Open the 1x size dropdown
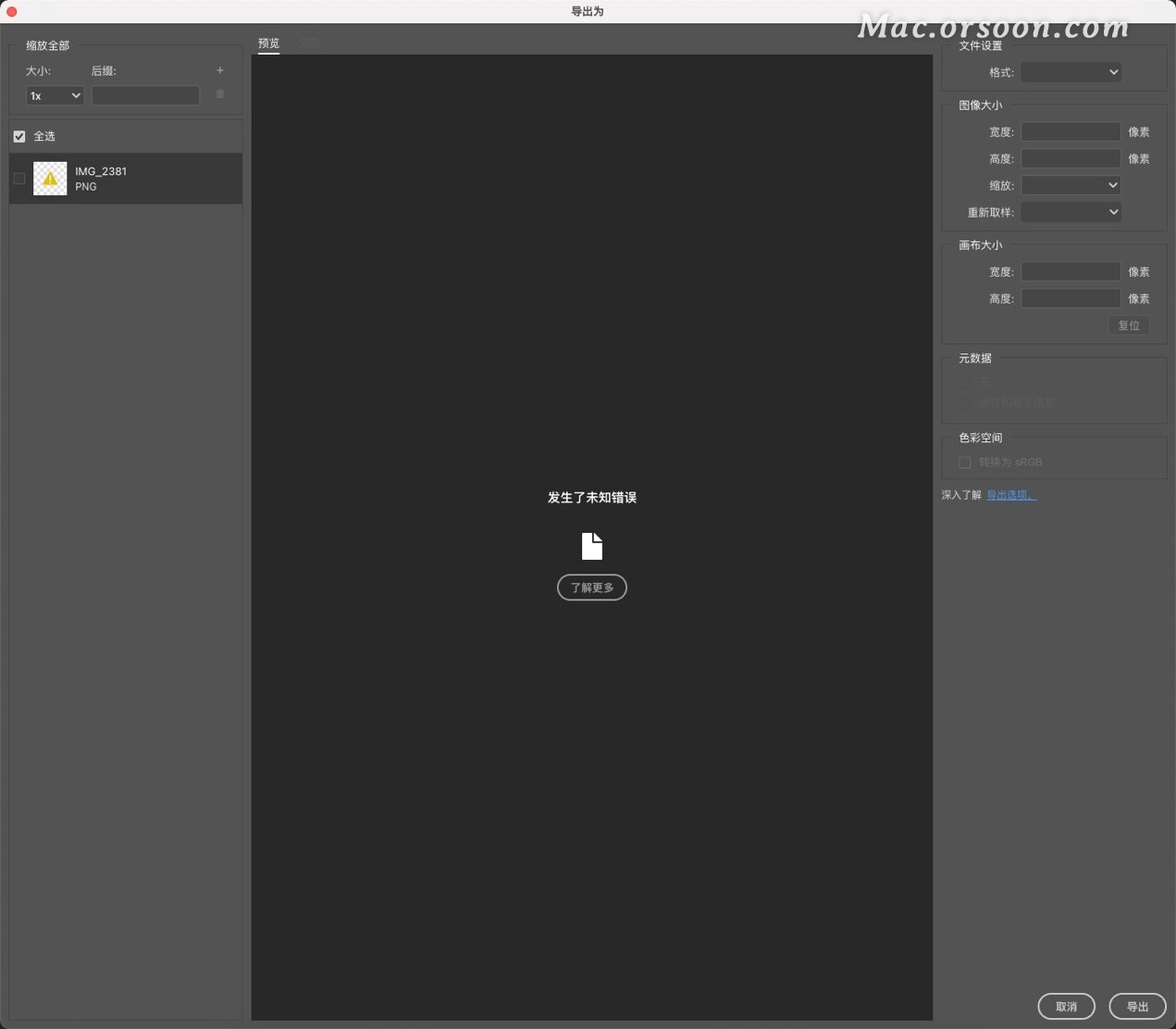The height and width of the screenshot is (1029, 1176). click(x=54, y=95)
